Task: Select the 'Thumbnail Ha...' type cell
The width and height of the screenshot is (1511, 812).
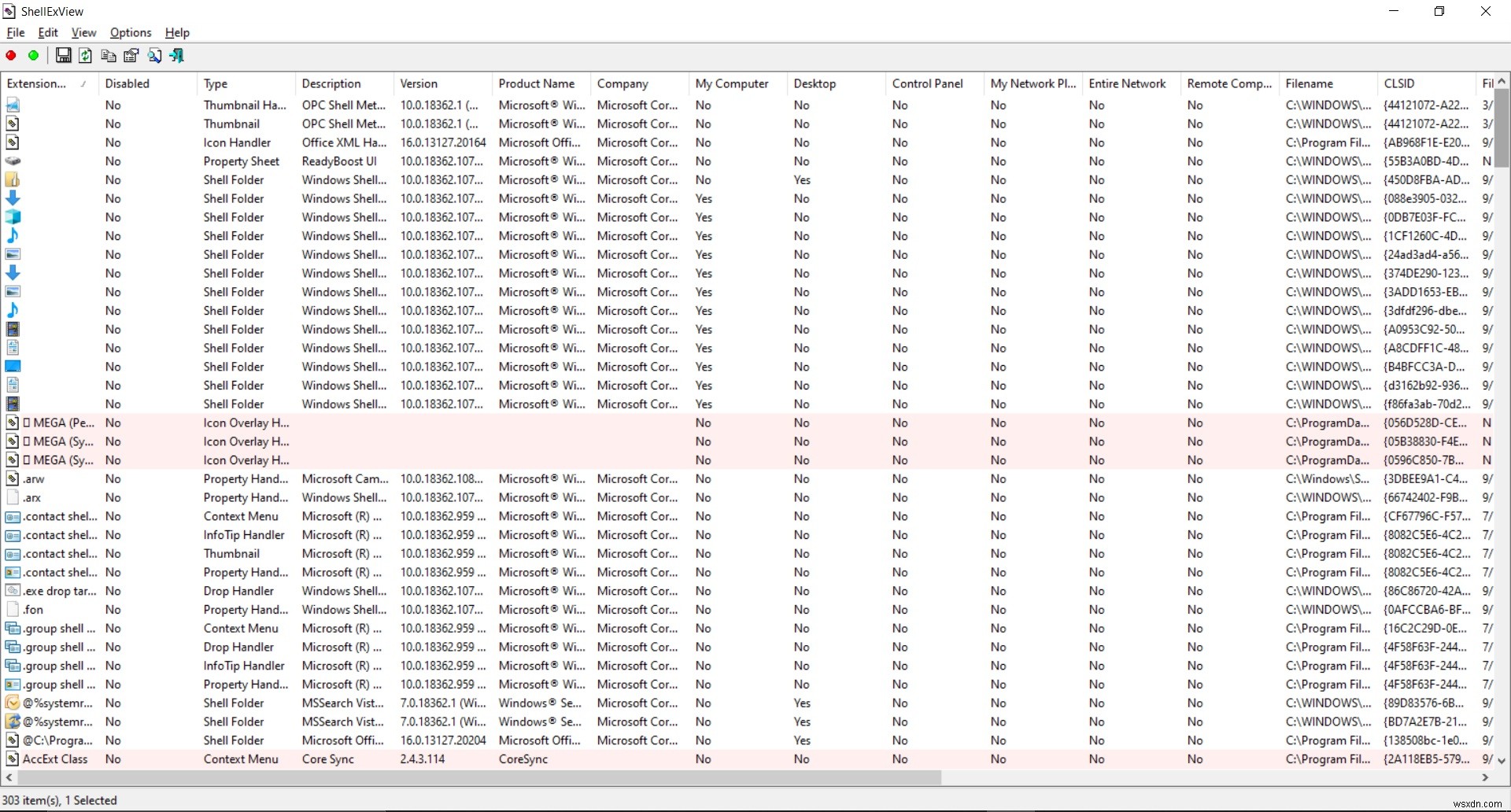Action: coord(246,105)
